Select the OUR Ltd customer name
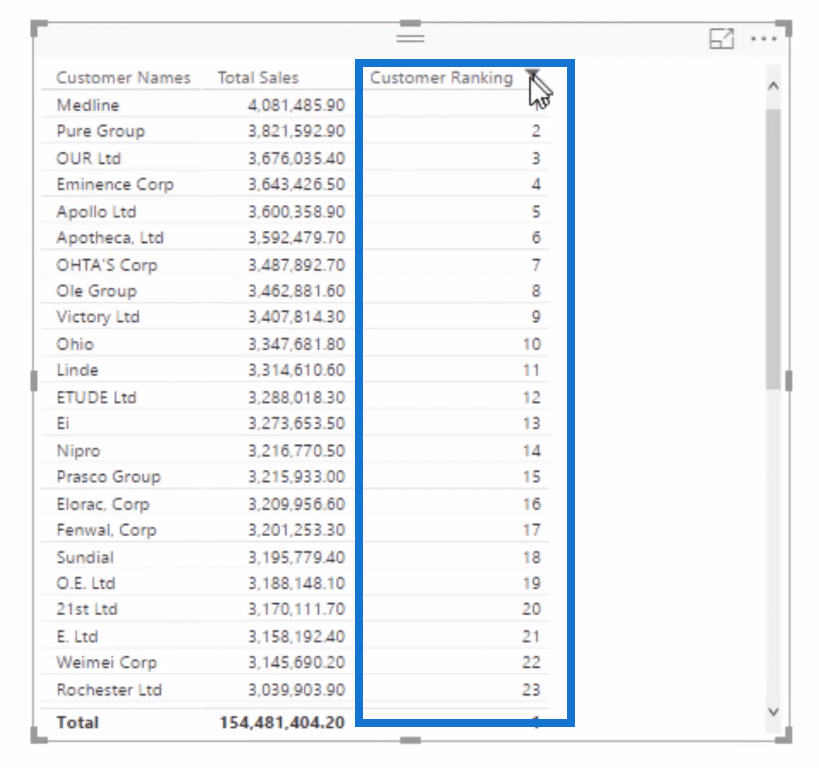The height and width of the screenshot is (768, 819). [x=89, y=158]
